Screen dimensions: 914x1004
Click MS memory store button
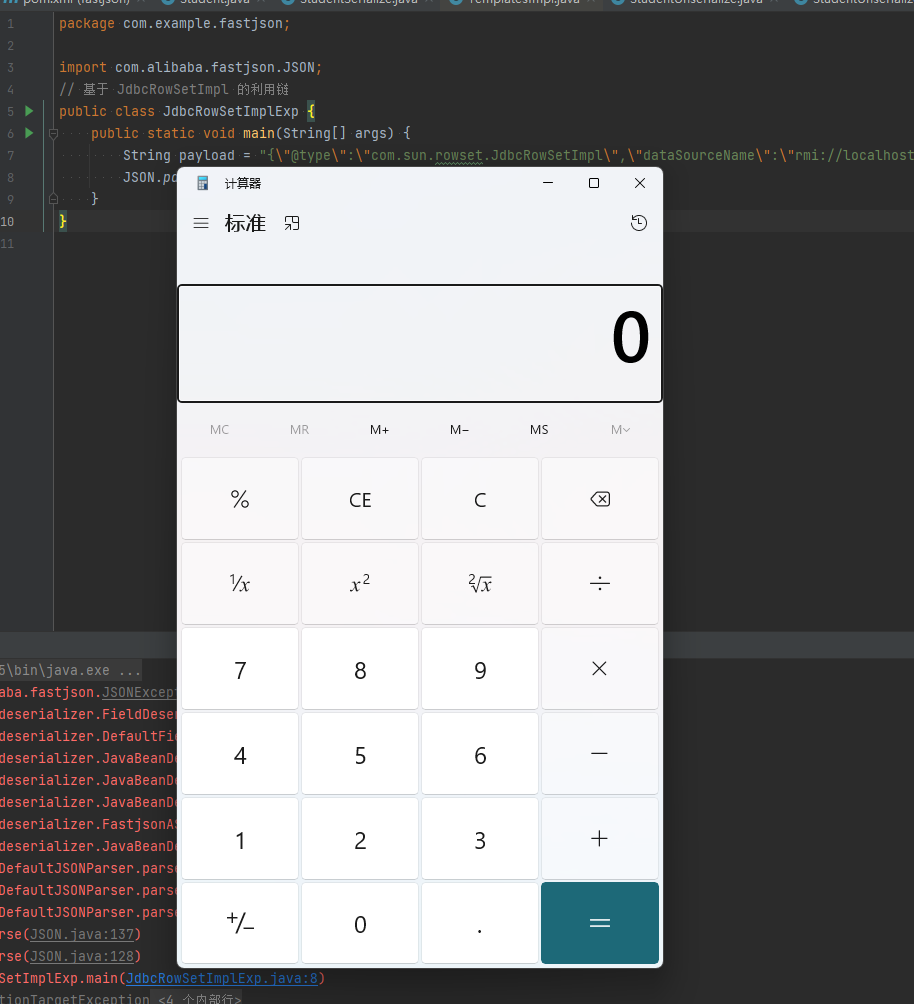(539, 430)
